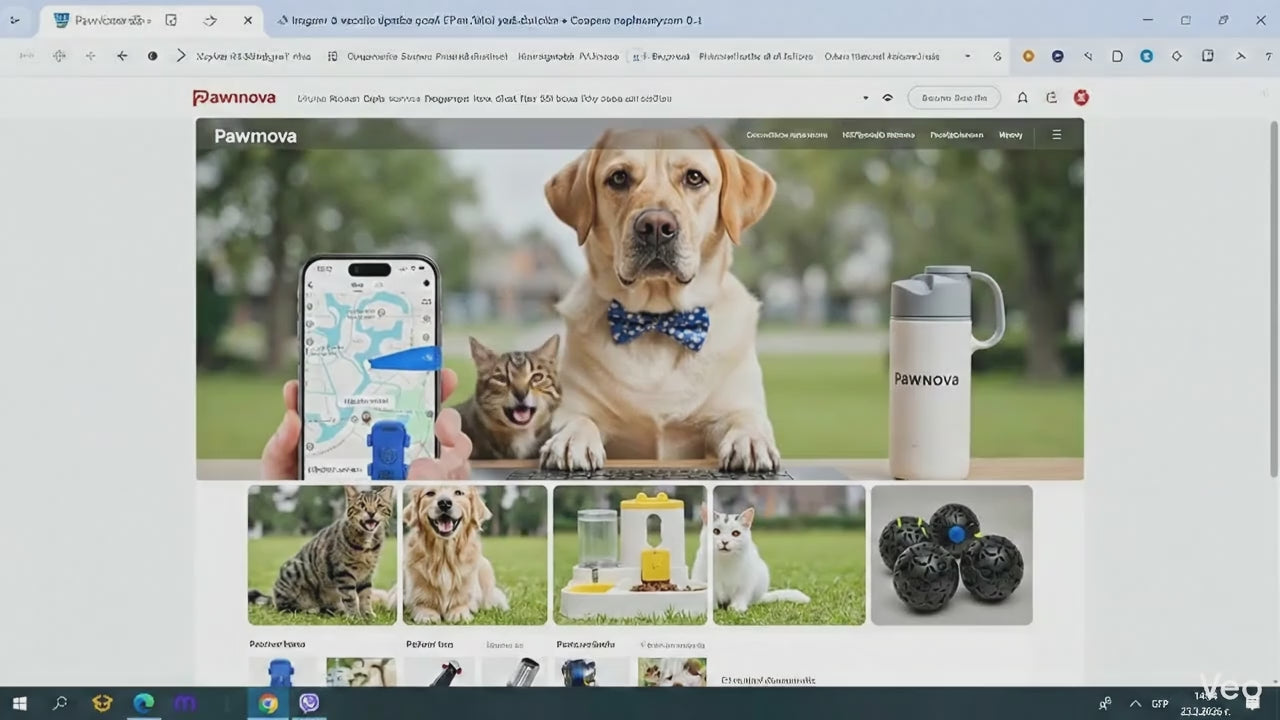
Task: Switch to Google Chrome in the taskbar
Action: [268, 703]
